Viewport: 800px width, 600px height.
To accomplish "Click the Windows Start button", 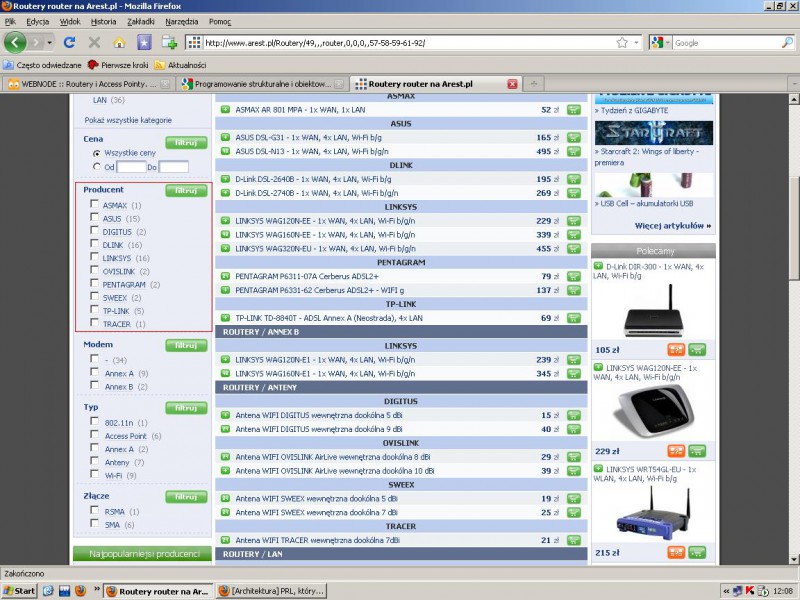I will tap(20, 591).
